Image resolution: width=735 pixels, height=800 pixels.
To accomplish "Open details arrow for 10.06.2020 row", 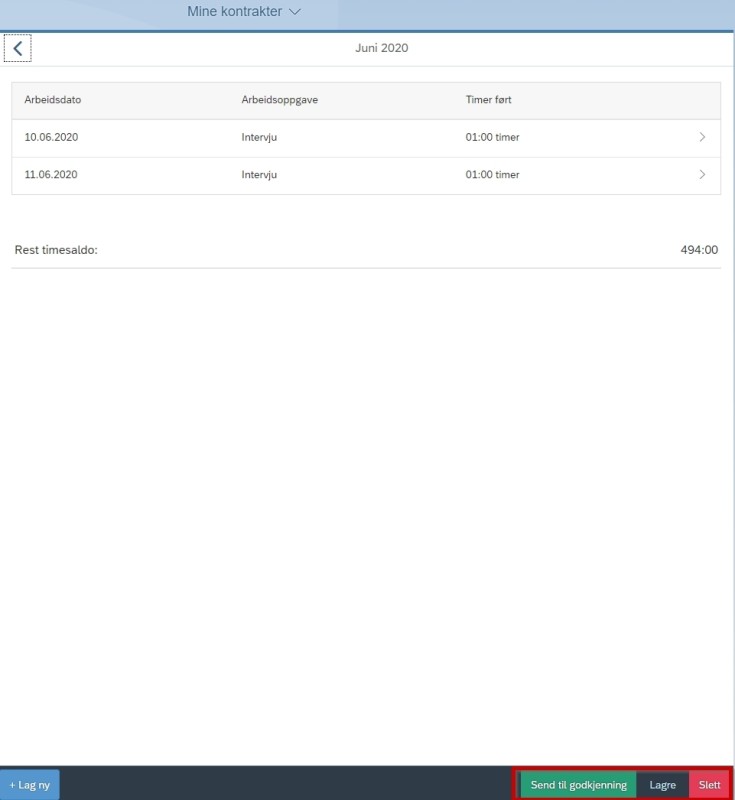I will (702, 137).
